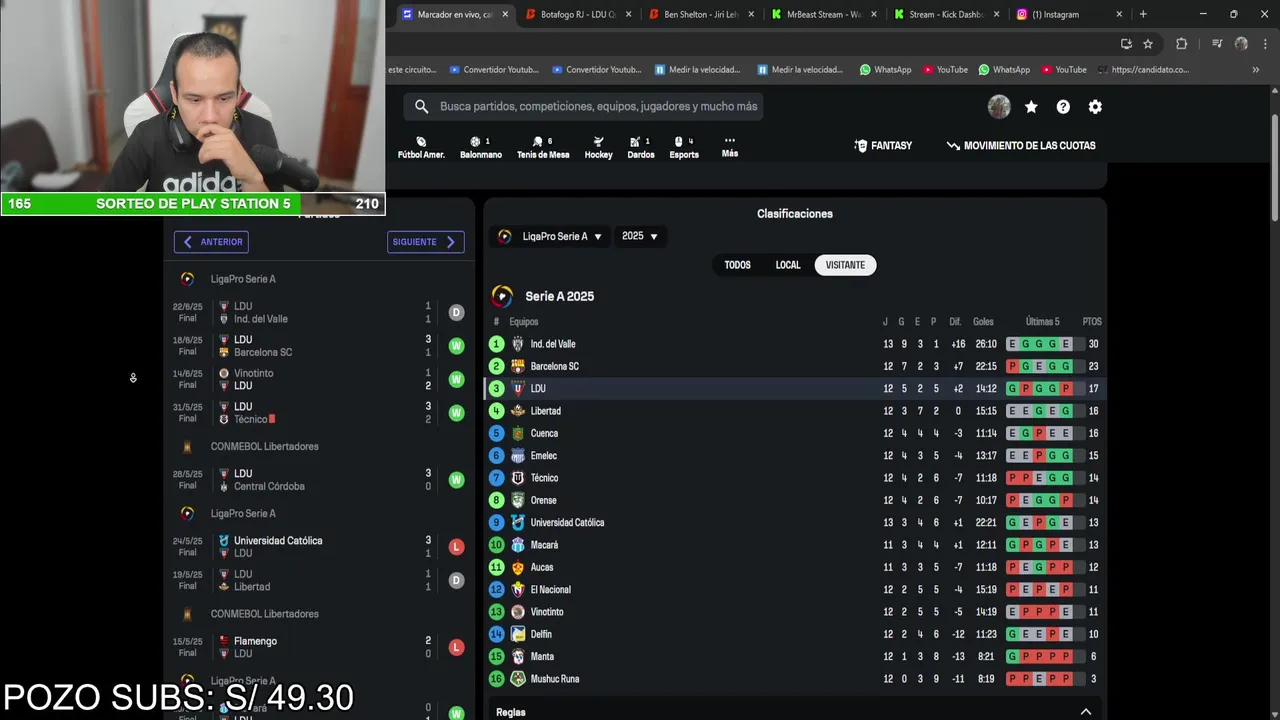The width and height of the screenshot is (1280, 720).
Task: Select the LOCAL standings filter
Action: click(788, 265)
